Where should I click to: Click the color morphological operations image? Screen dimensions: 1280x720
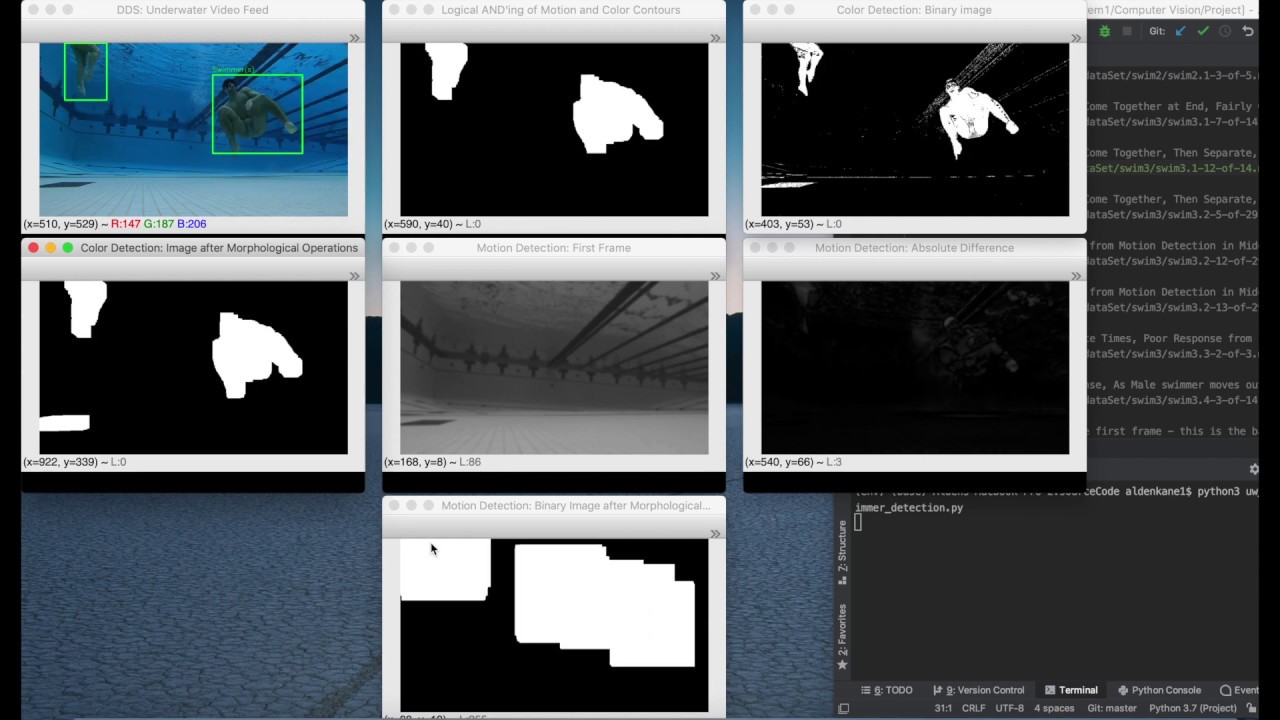tap(194, 368)
